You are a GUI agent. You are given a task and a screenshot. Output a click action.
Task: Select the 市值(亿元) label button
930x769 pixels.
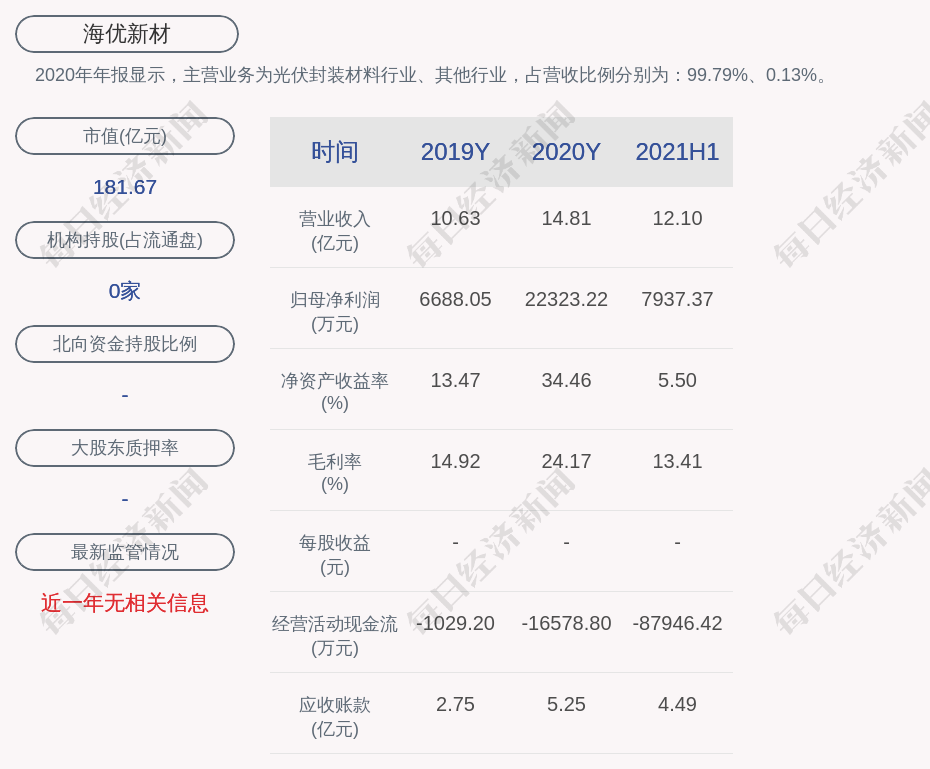click(x=125, y=136)
